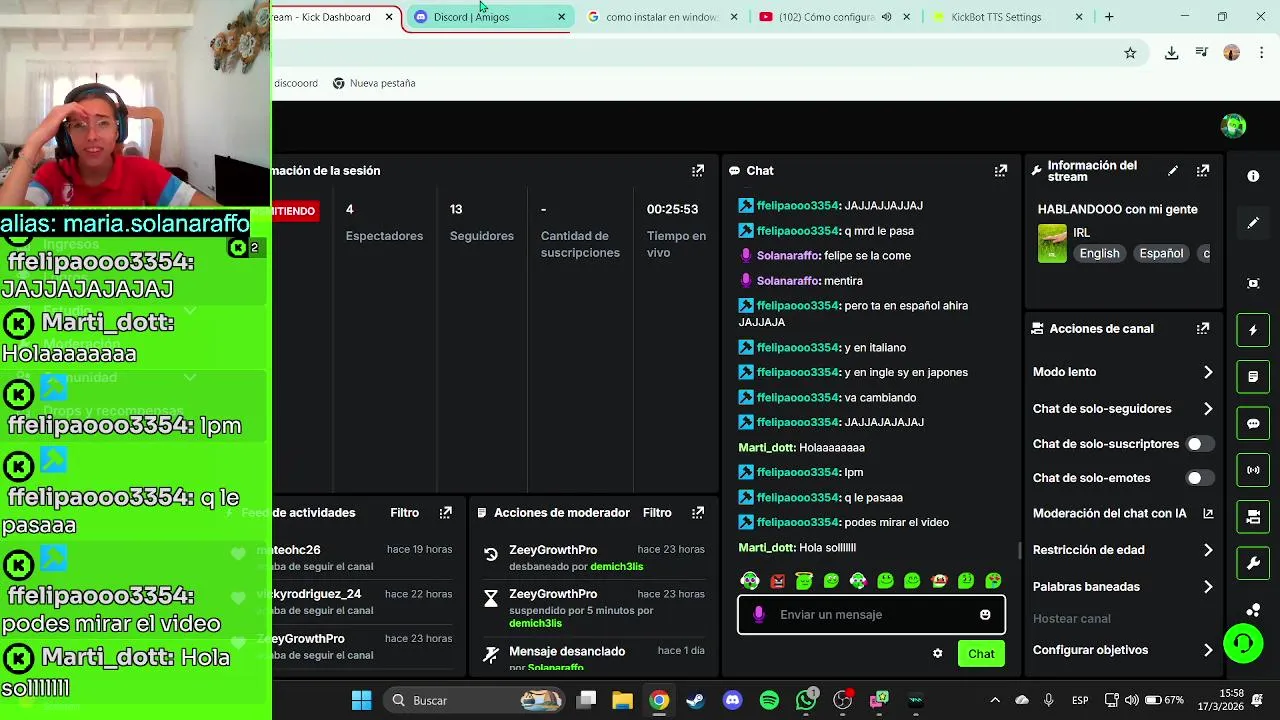Open the green headset support button
This screenshot has height=720, width=1280.
coord(1243,643)
